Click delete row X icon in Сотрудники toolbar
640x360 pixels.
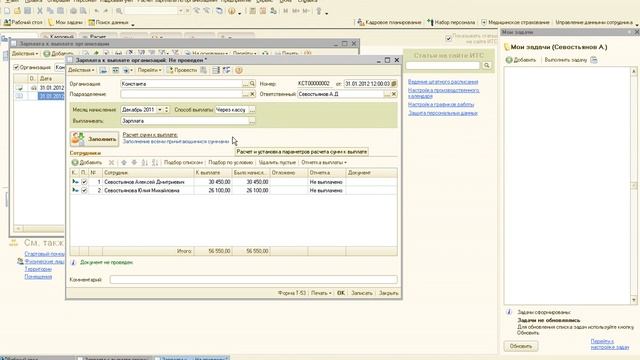click(x=111, y=162)
